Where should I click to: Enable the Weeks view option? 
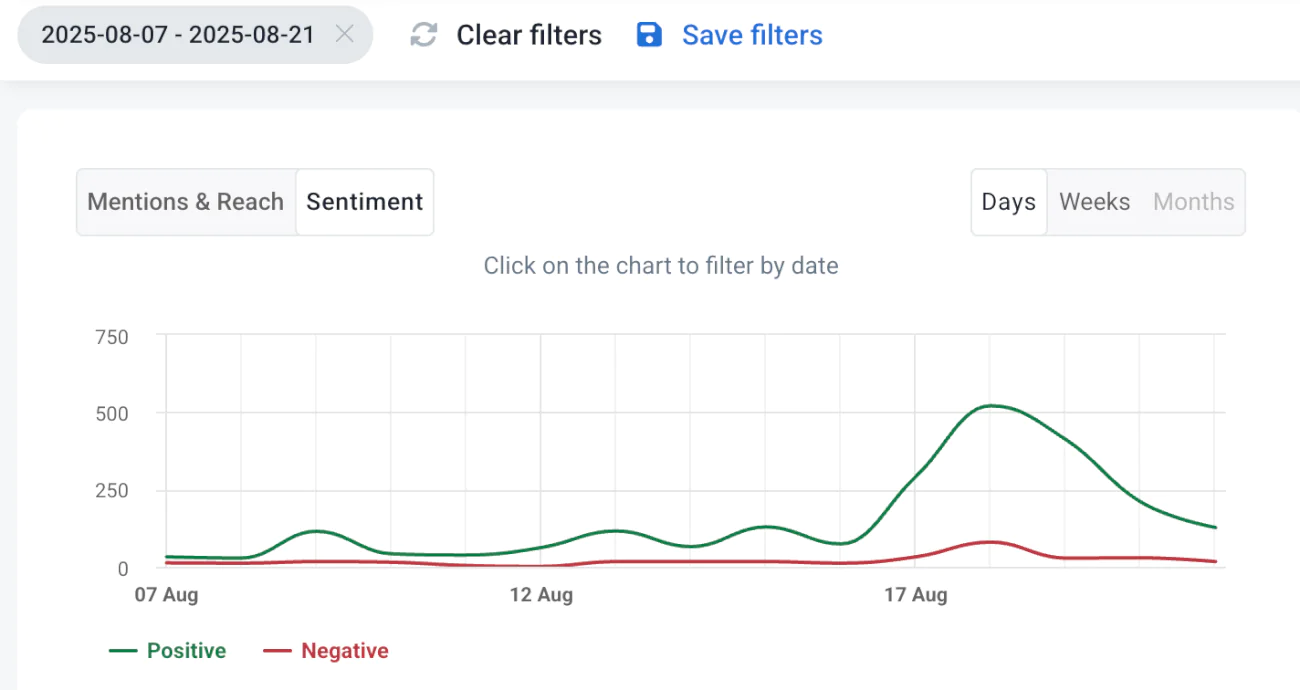tap(1094, 202)
